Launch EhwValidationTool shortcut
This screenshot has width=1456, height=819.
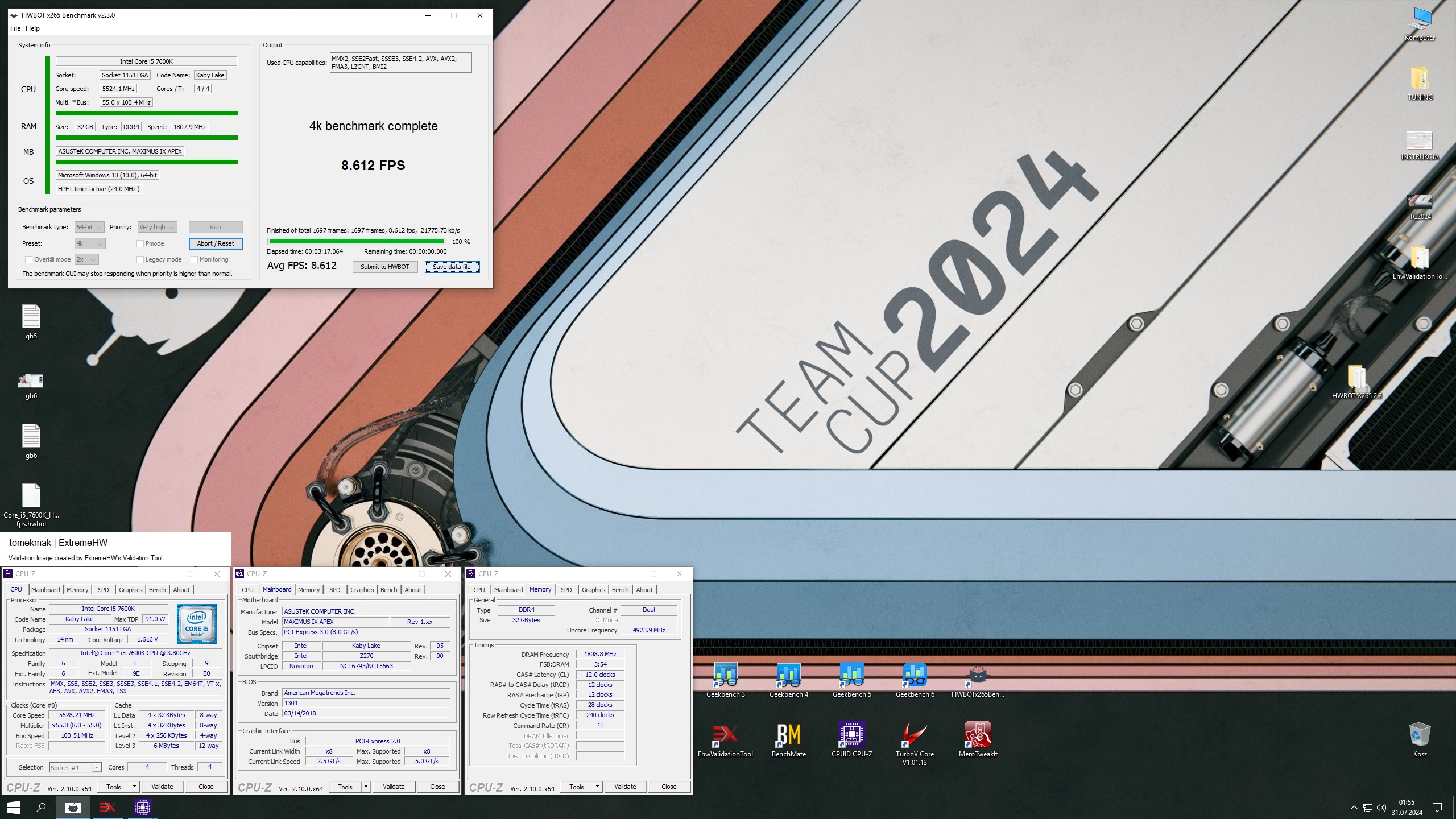[726, 739]
